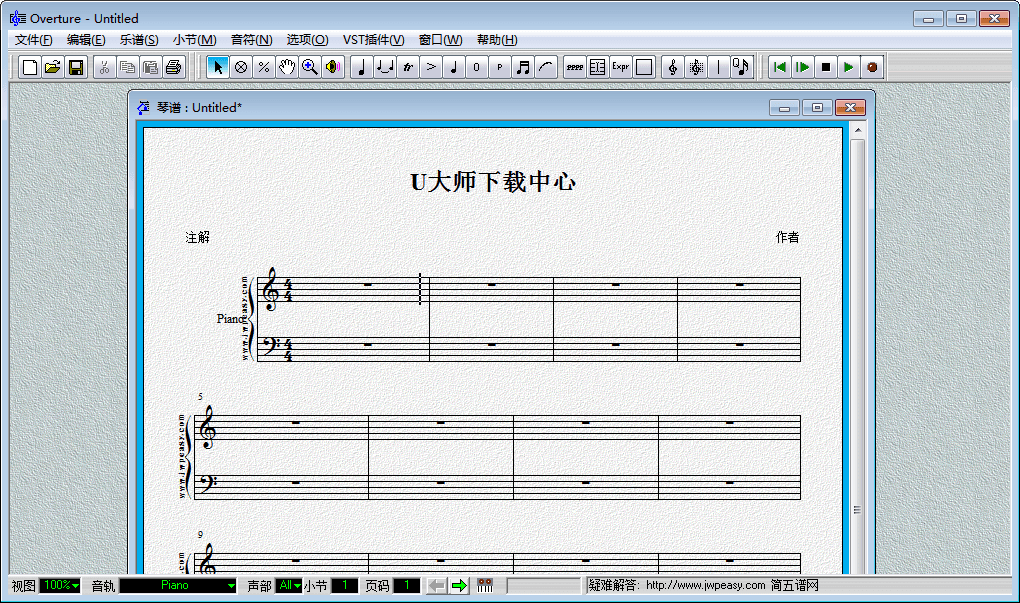
Task: Open the VST插件(V) menu
Action: (x=373, y=40)
